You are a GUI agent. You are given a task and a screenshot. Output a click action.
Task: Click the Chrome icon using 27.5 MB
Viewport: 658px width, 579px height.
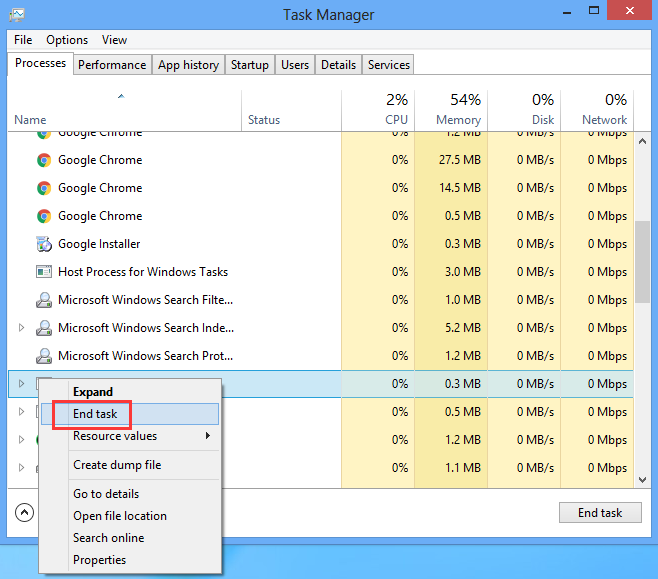pos(43,160)
